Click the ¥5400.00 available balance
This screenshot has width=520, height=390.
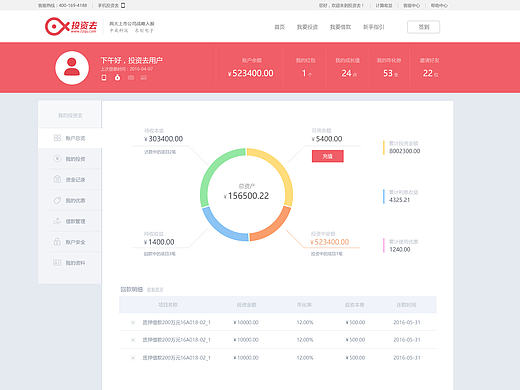coord(327,139)
